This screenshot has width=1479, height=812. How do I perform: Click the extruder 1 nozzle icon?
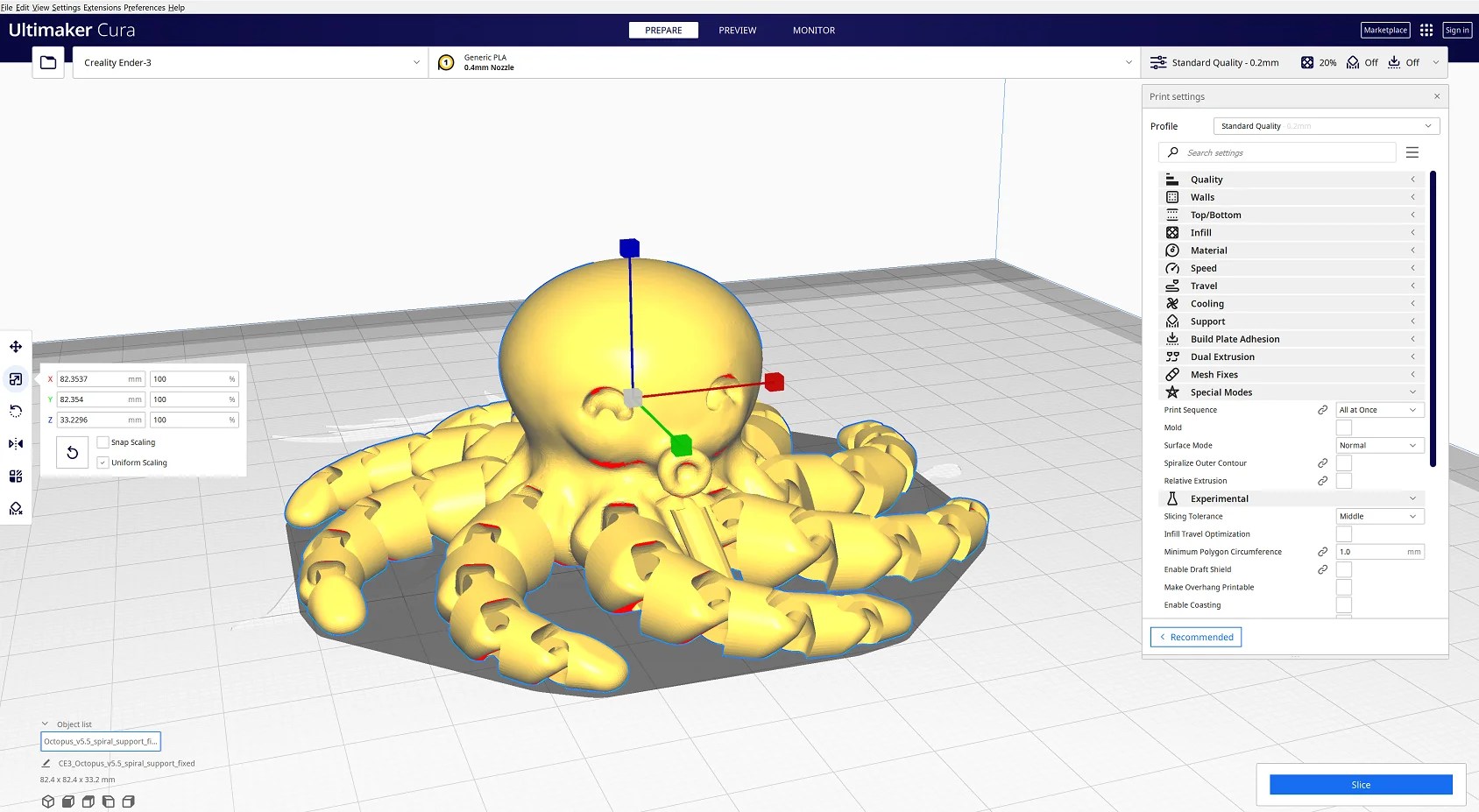pyautogui.click(x=446, y=62)
